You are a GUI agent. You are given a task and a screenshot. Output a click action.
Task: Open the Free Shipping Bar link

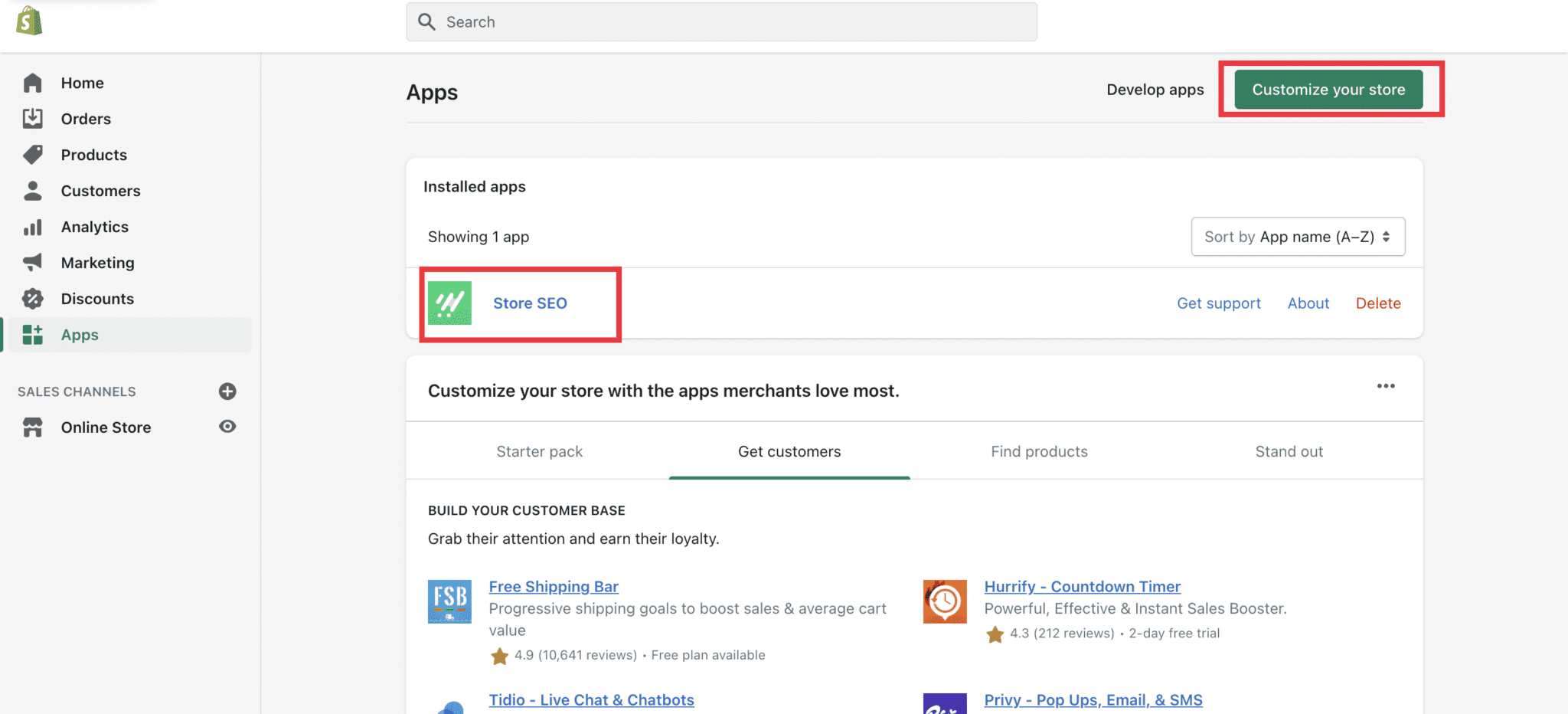pos(554,587)
